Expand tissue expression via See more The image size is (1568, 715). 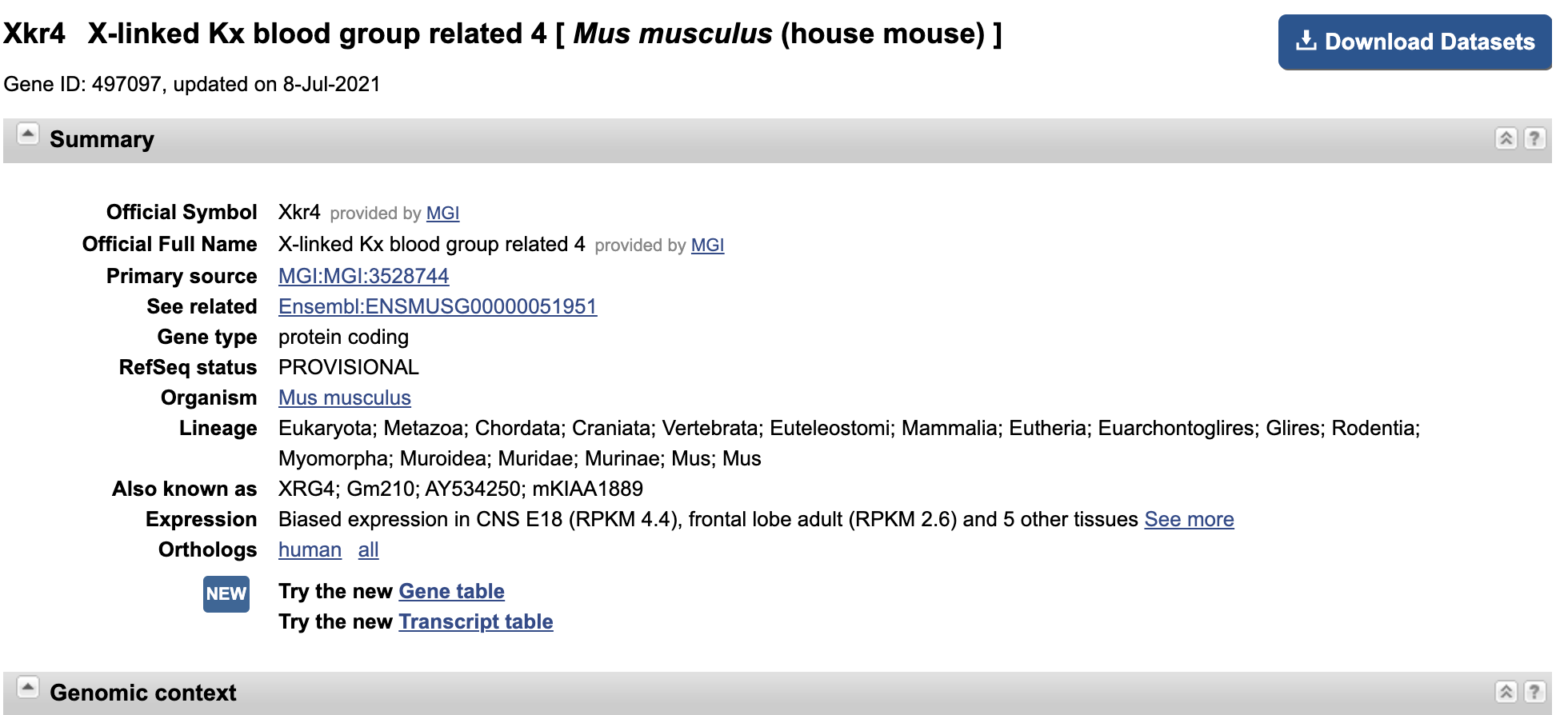point(1190,519)
